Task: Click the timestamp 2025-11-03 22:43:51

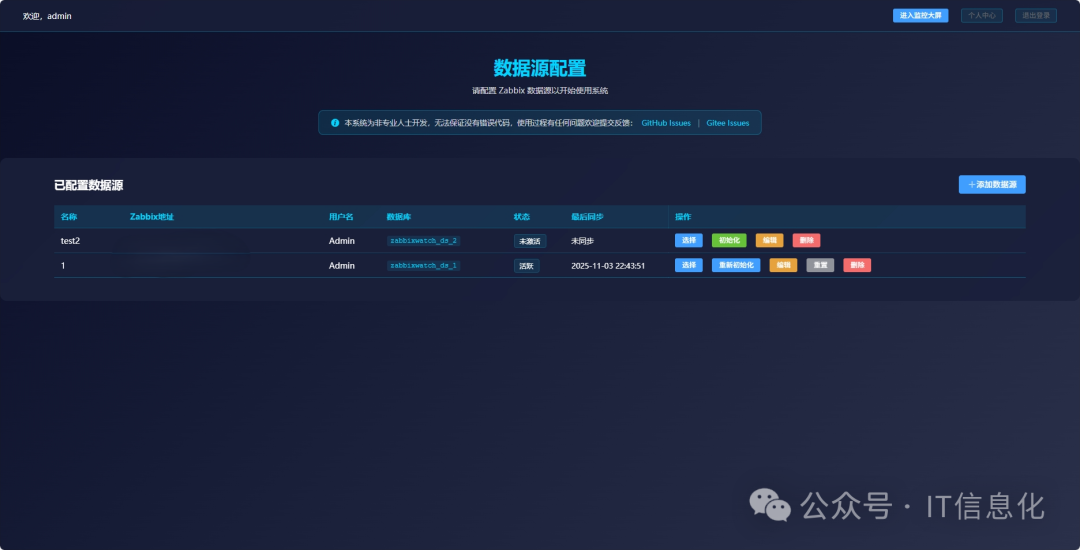Action: click(x=608, y=266)
